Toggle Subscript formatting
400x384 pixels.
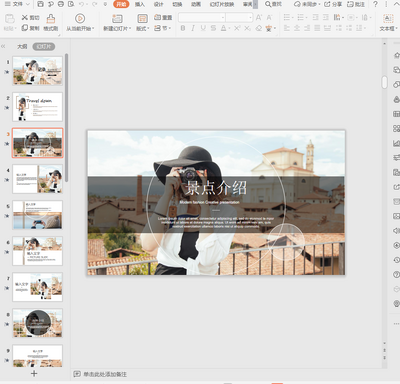click(x=247, y=28)
